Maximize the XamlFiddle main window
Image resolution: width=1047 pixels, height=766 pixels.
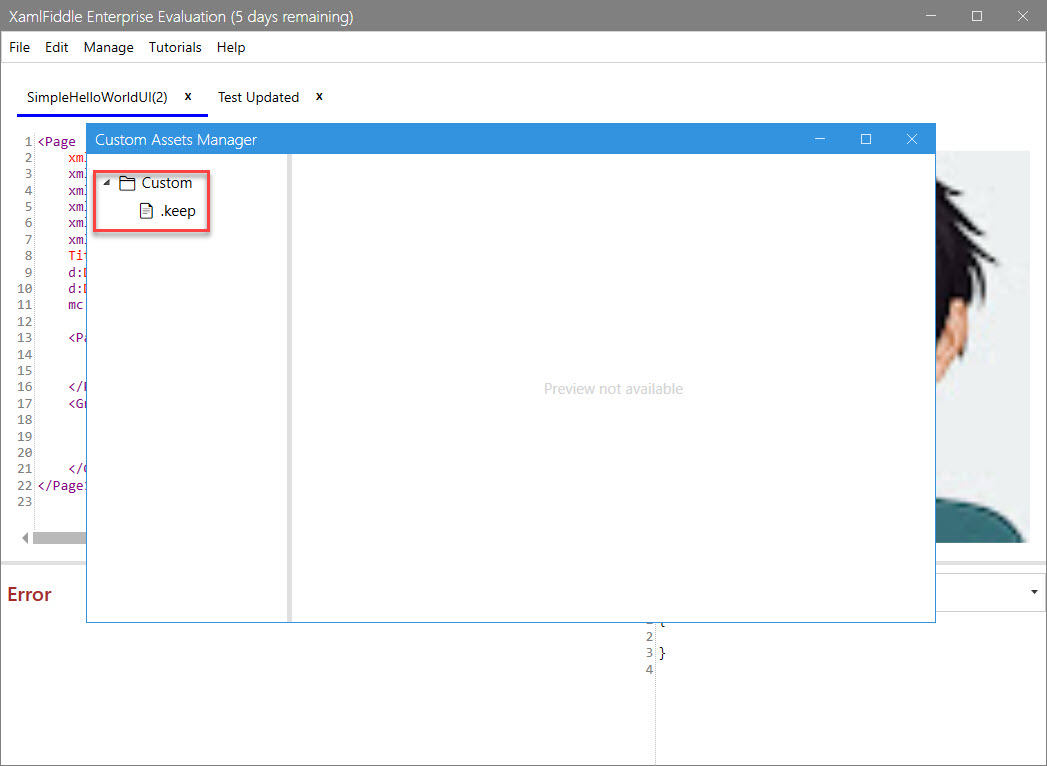point(977,16)
